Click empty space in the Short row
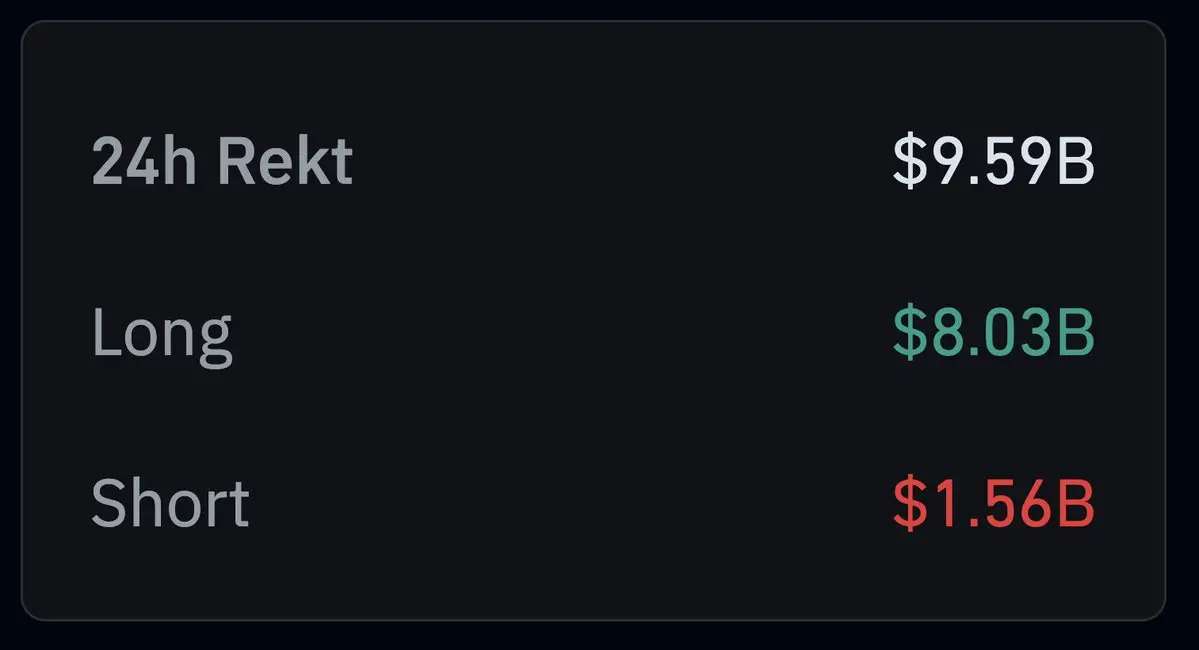The height and width of the screenshot is (650, 1199). 570,503
